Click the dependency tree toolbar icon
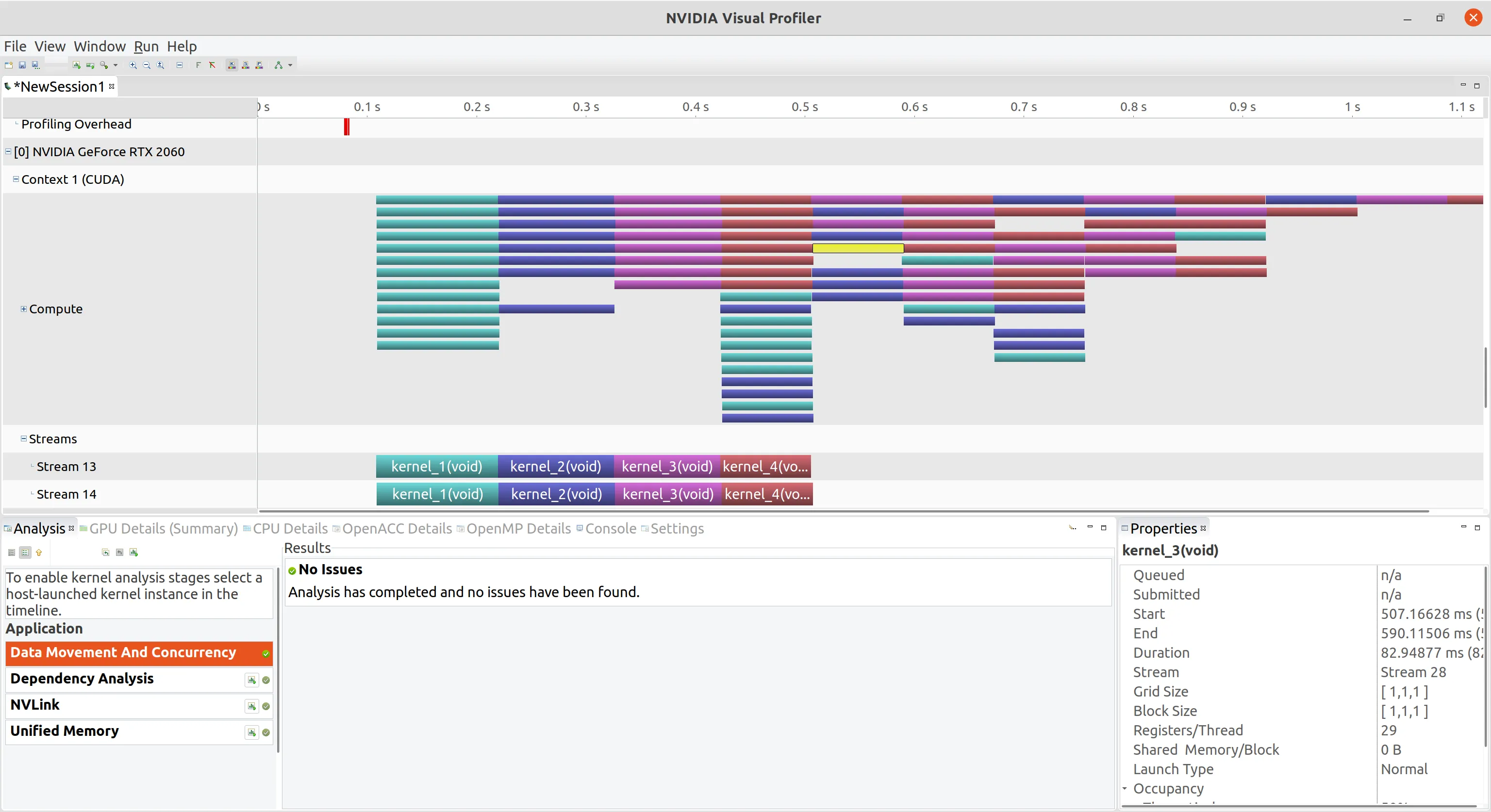Screen dimensions: 1491x812 pos(279,65)
